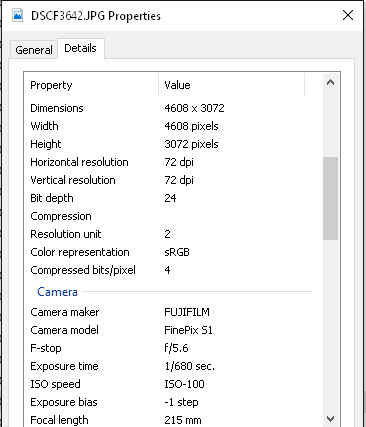366x427 pixels.
Task: Select the Camera maker property
Action: click(65, 312)
